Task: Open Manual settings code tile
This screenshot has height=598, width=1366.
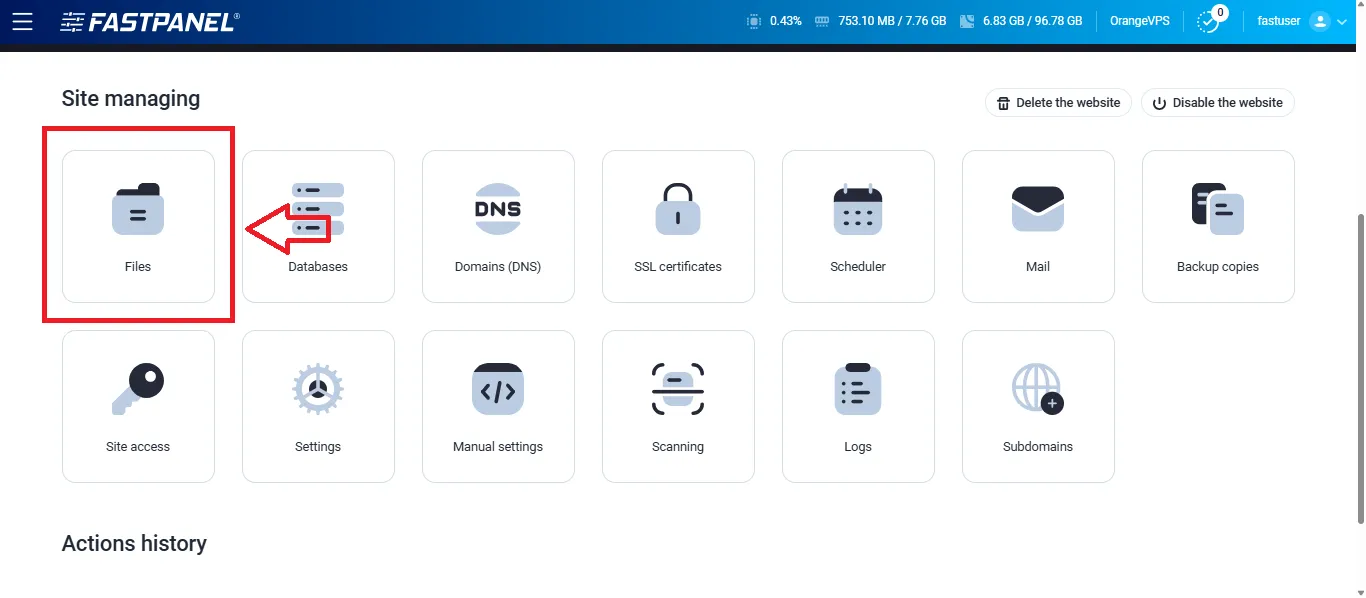Action: click(x=498, y=406)
